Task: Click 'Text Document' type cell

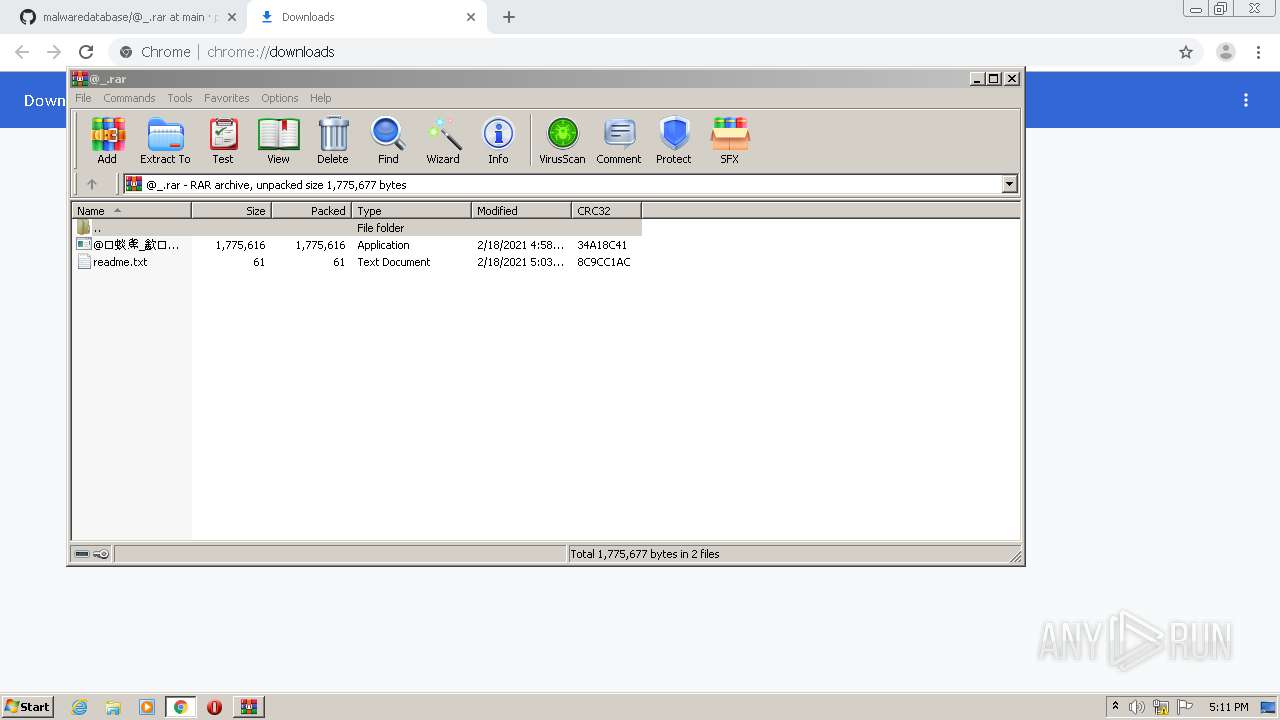Action: (x=394, y=262)
